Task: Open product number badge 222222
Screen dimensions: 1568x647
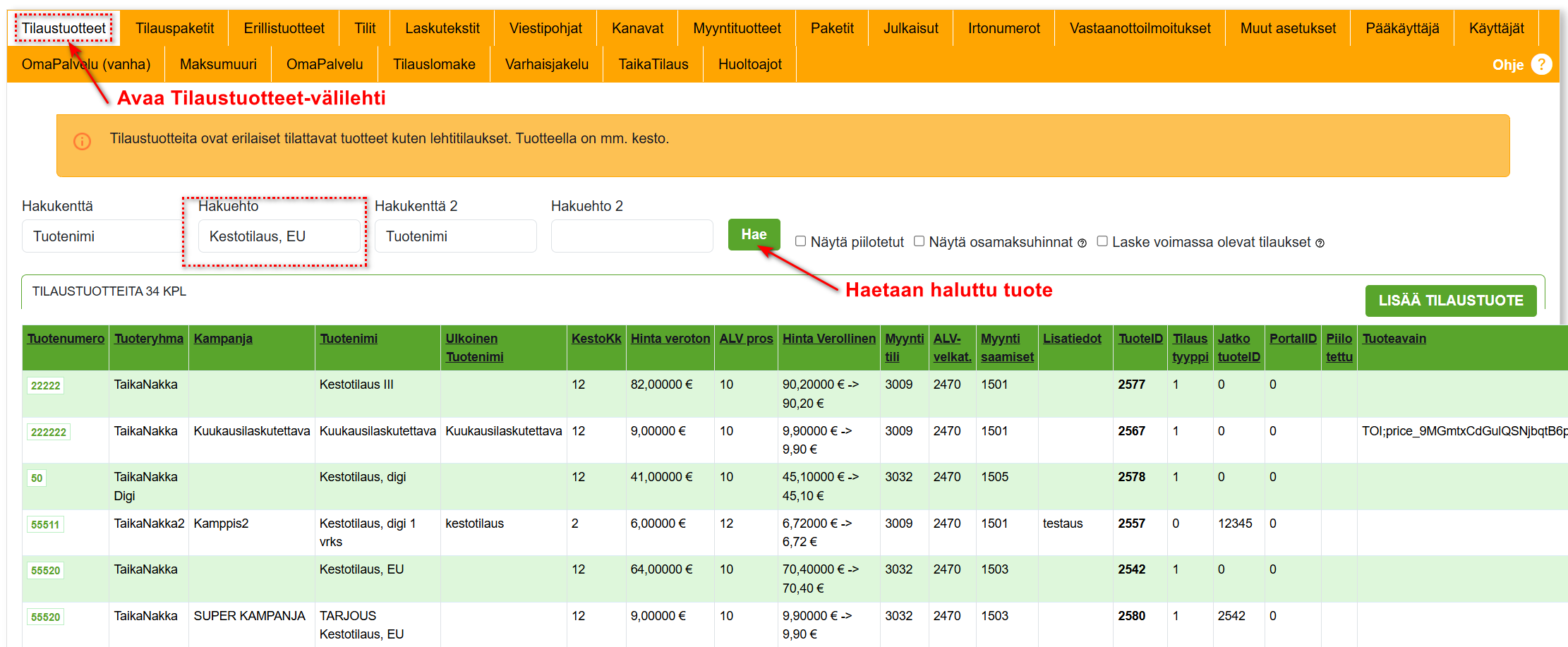Action: pyautogui.click(x=49, y=432)
